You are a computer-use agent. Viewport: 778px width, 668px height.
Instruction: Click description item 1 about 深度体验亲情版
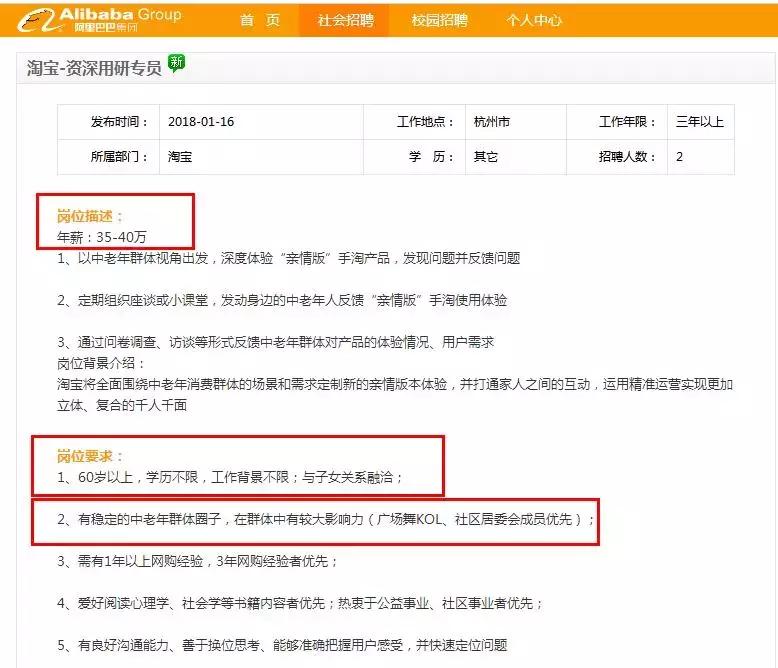(289, 258)
